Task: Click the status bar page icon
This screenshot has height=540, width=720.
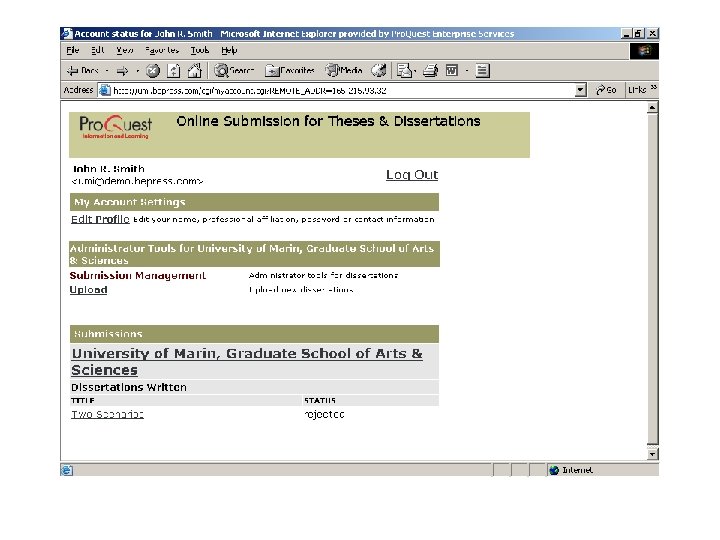Action: pos(67,470)
